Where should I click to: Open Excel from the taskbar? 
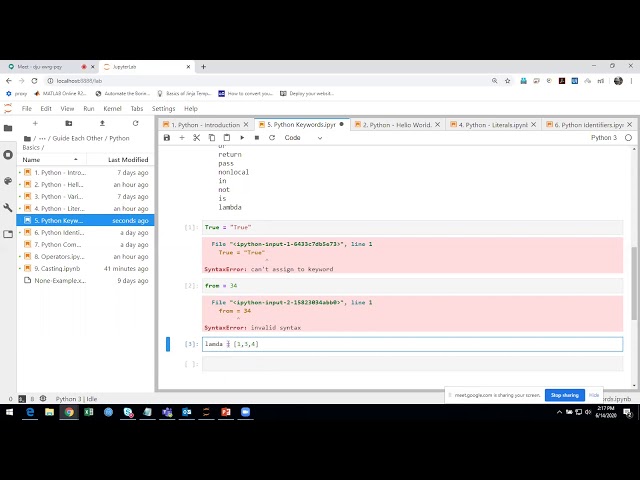click(x=89, y=412)
